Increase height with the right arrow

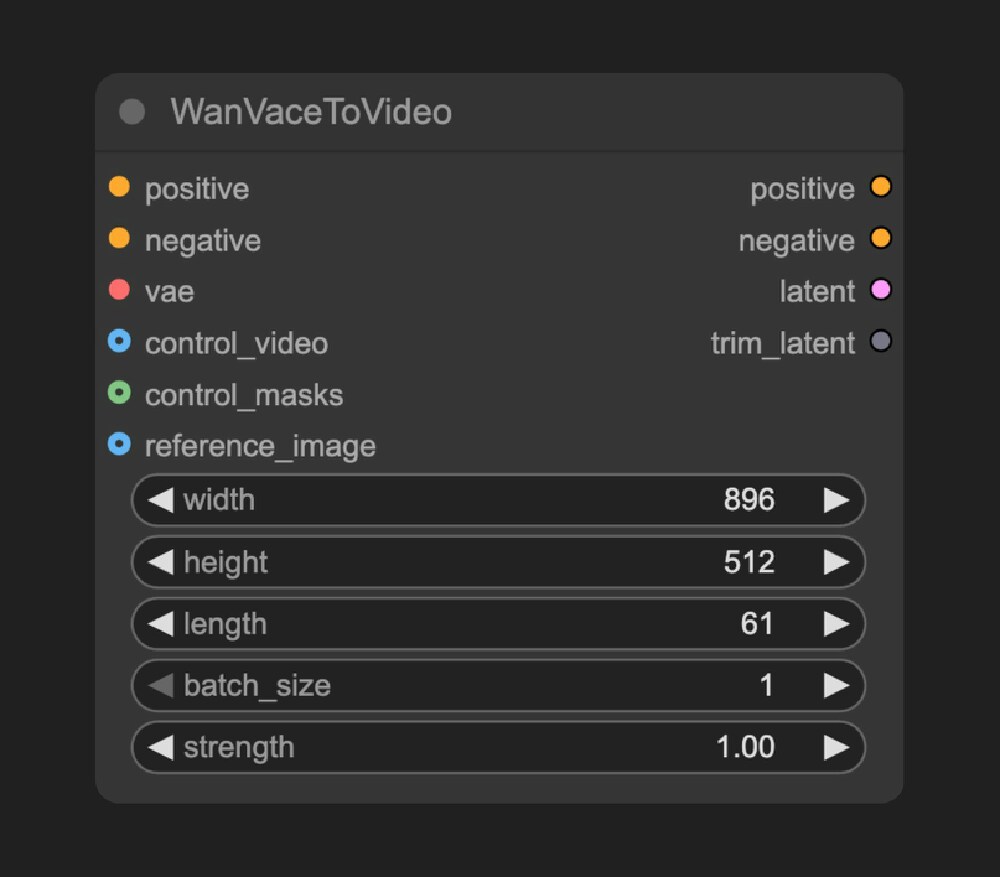coord(836,562)
